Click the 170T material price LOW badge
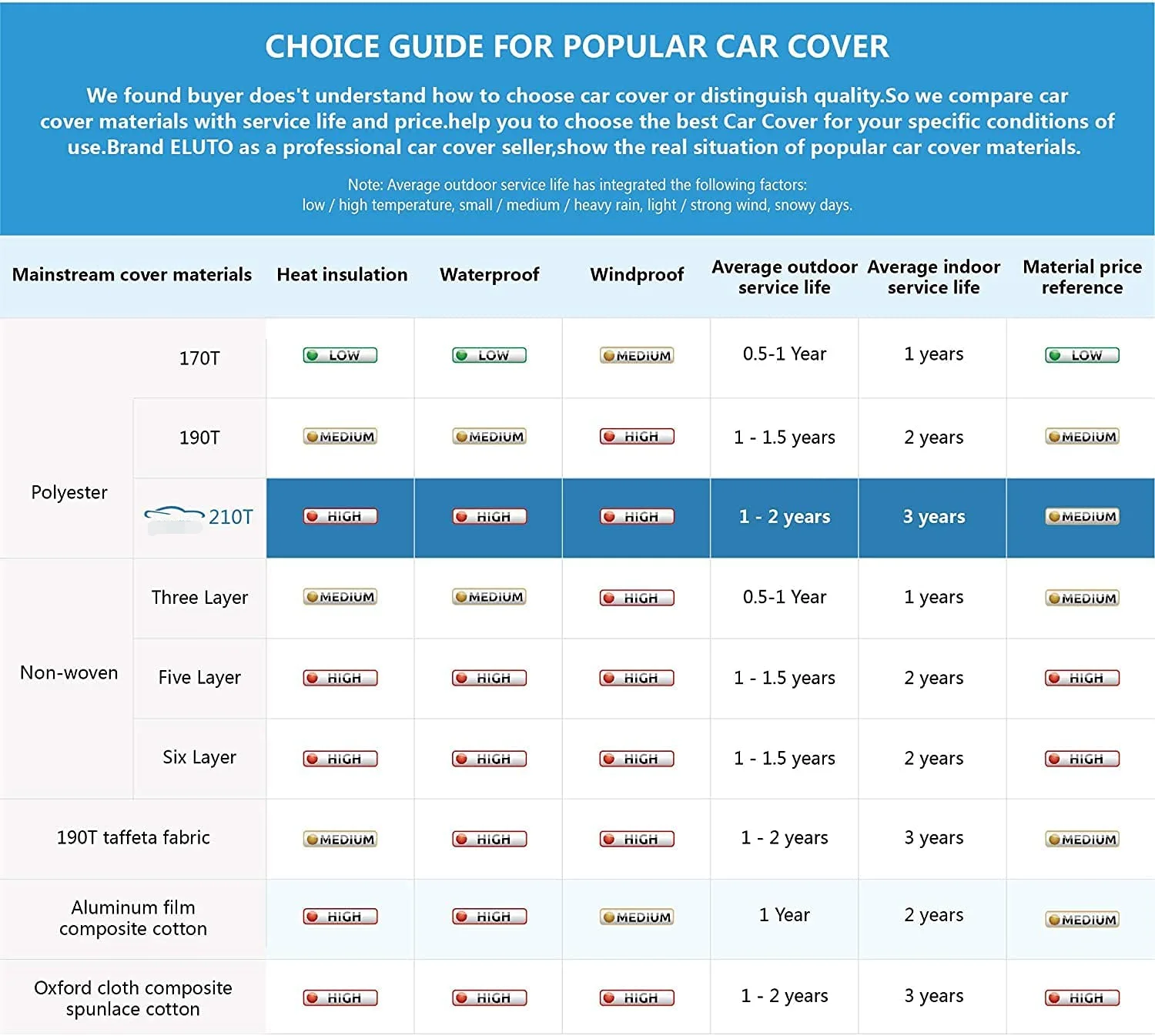The width and height of the screenshot is (1155, 1036). (1082, 355)
